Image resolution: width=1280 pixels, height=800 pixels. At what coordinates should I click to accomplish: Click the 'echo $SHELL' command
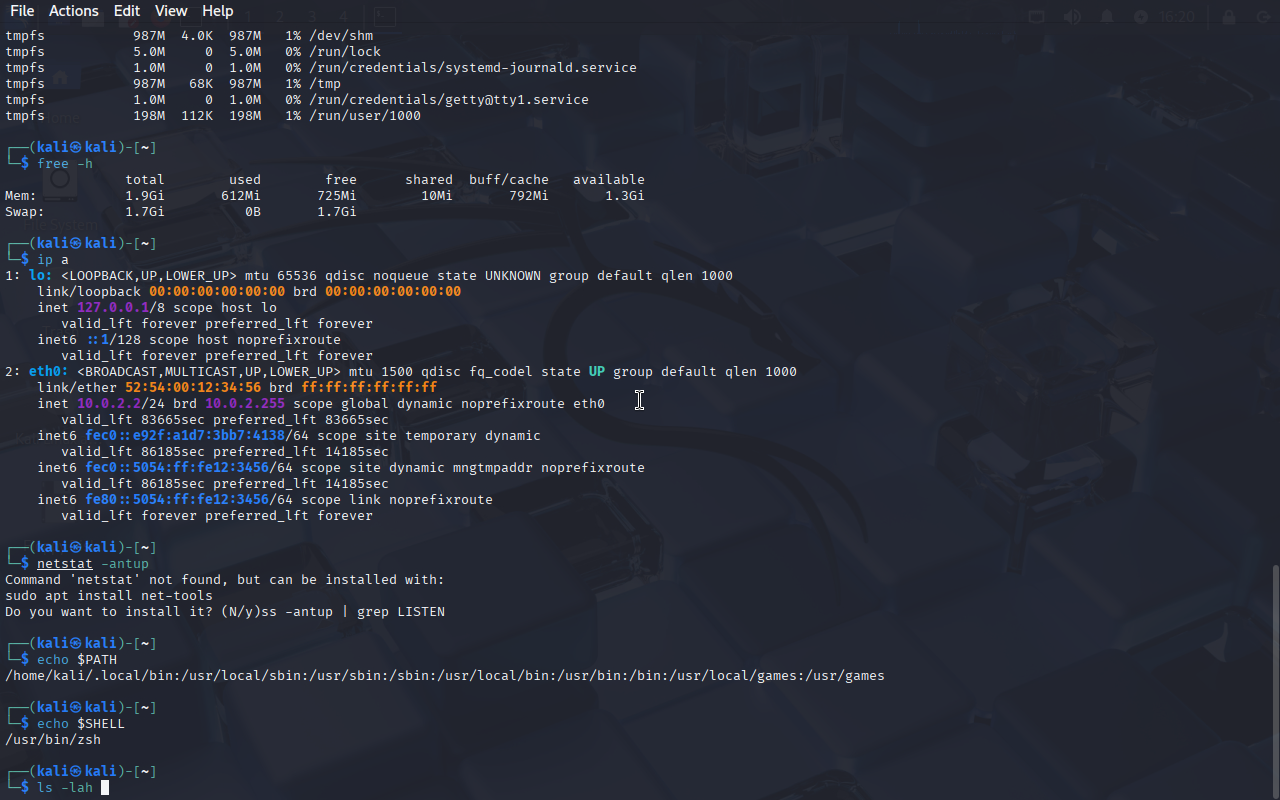tap(81, 724)
